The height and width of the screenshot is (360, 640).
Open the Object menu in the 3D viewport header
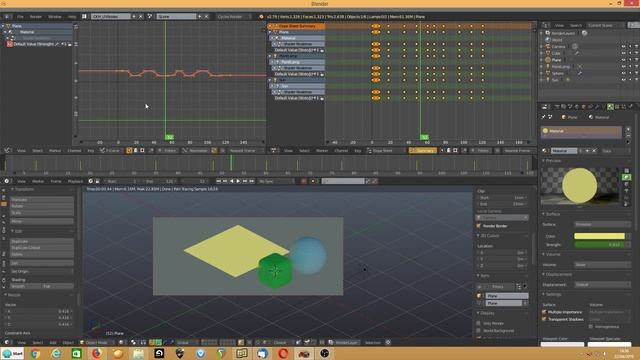click(x=68, y=342)
